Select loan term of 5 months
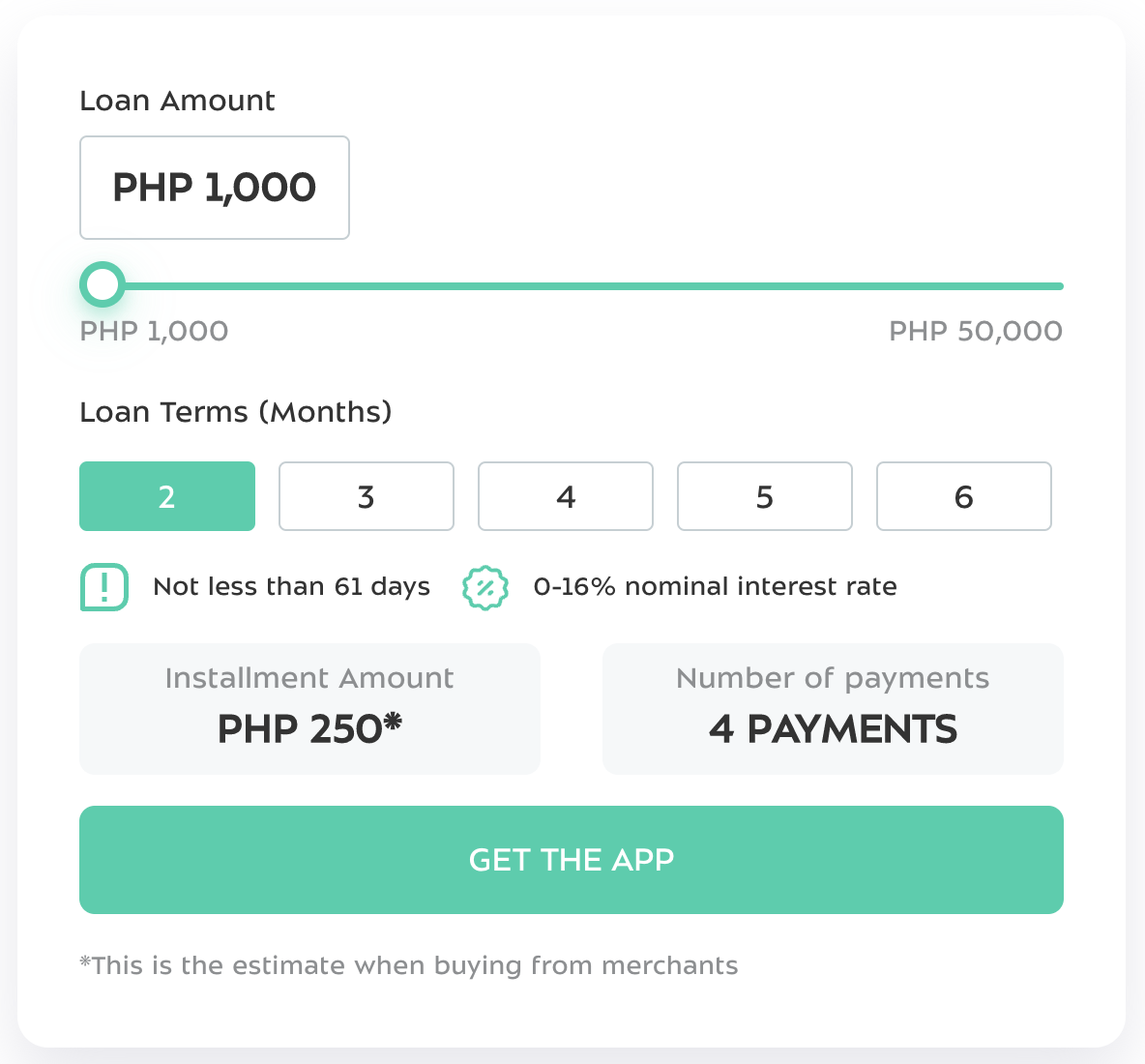 [764, 496]
